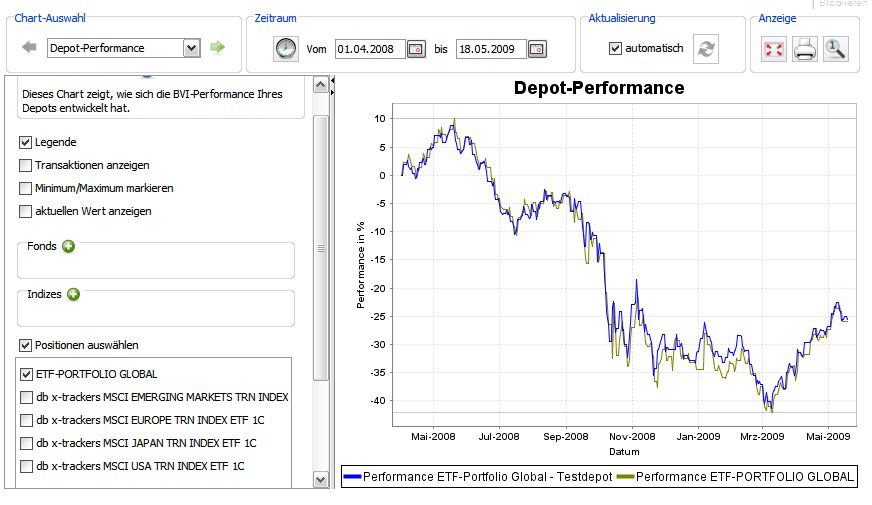
Task: Click the Mrz-2009 axis label
Action: 762,437
